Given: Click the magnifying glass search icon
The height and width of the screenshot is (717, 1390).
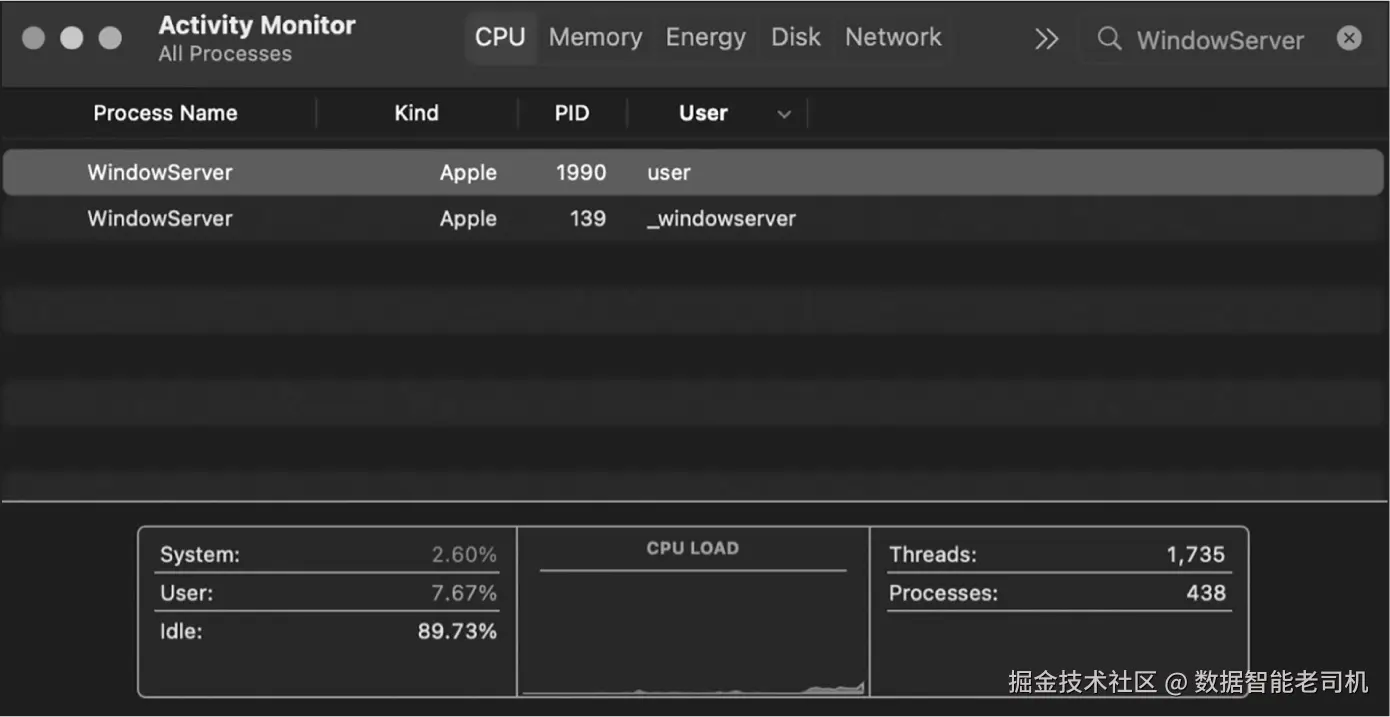Looking at the screenshot, I should (1108, 39).
